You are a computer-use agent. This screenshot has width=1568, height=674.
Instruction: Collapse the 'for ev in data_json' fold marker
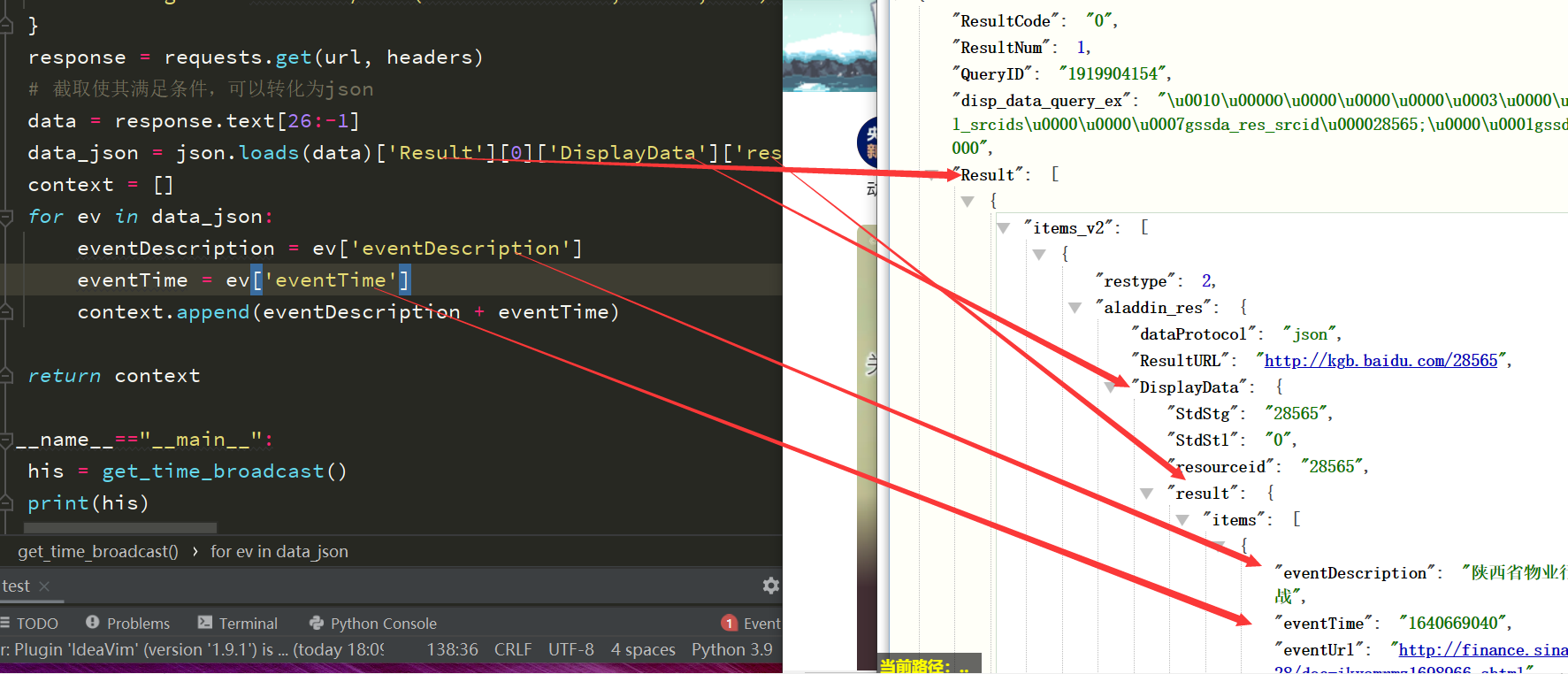tap(6, 217)
